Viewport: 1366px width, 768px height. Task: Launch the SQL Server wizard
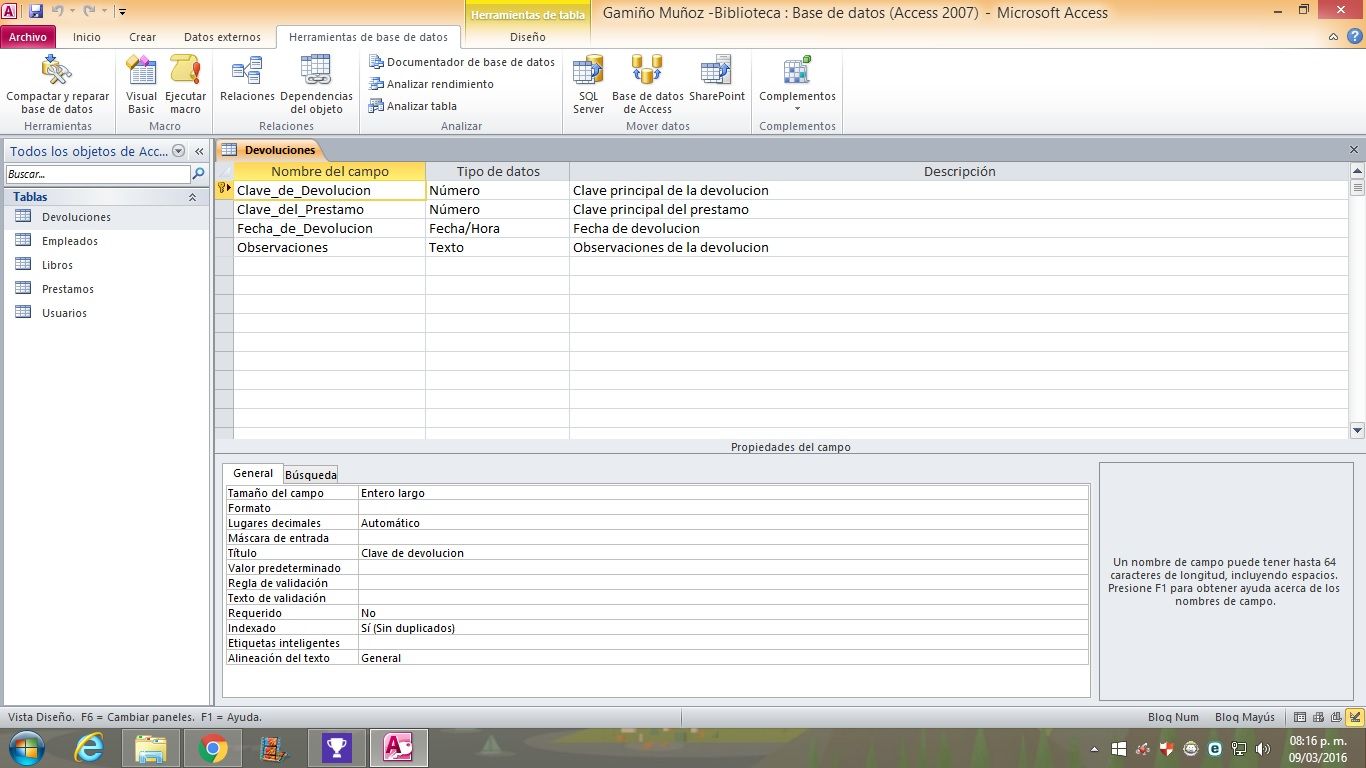click(x=588, y=84)
